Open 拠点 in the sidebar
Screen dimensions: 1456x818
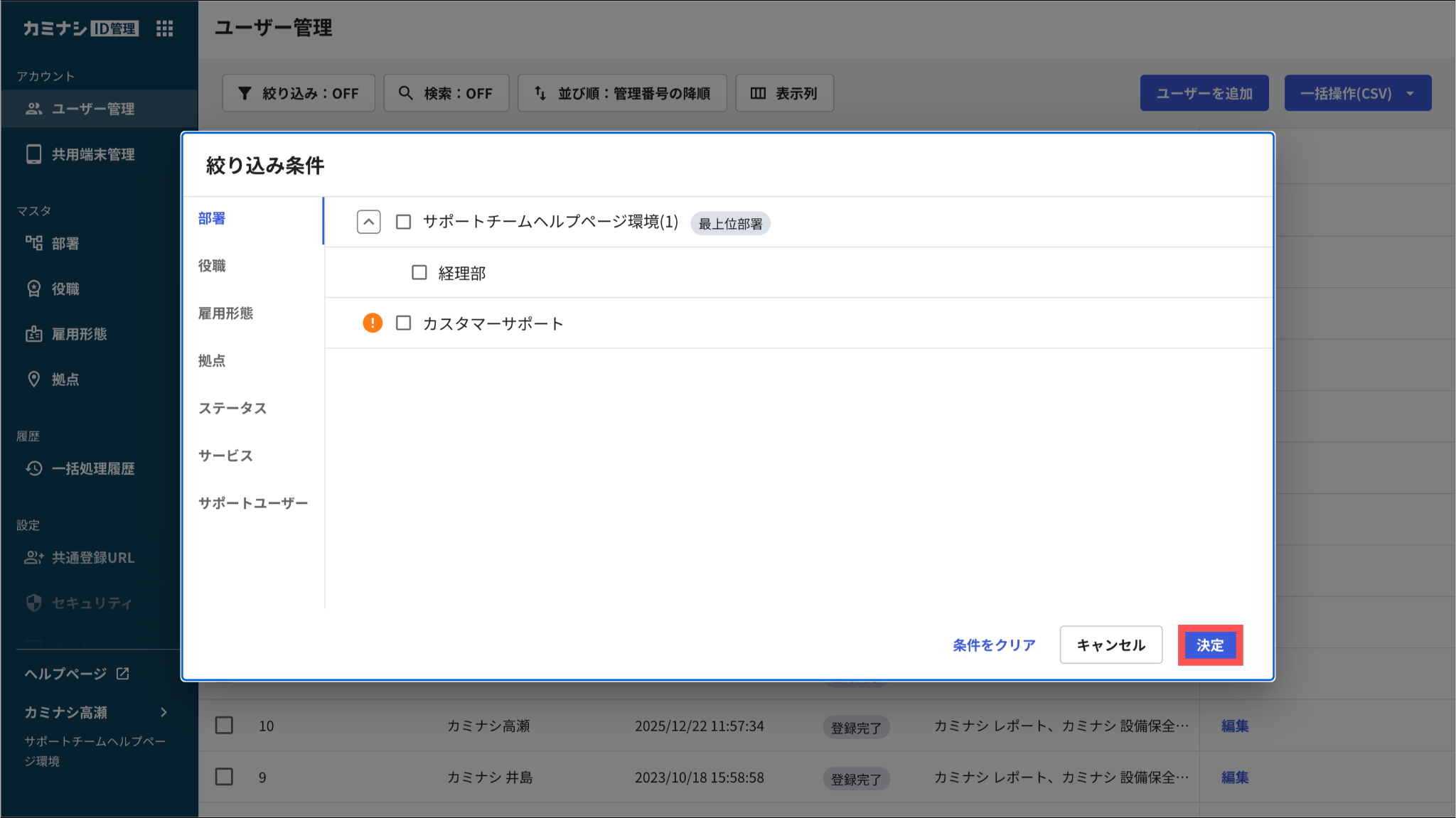pos(65,380)
